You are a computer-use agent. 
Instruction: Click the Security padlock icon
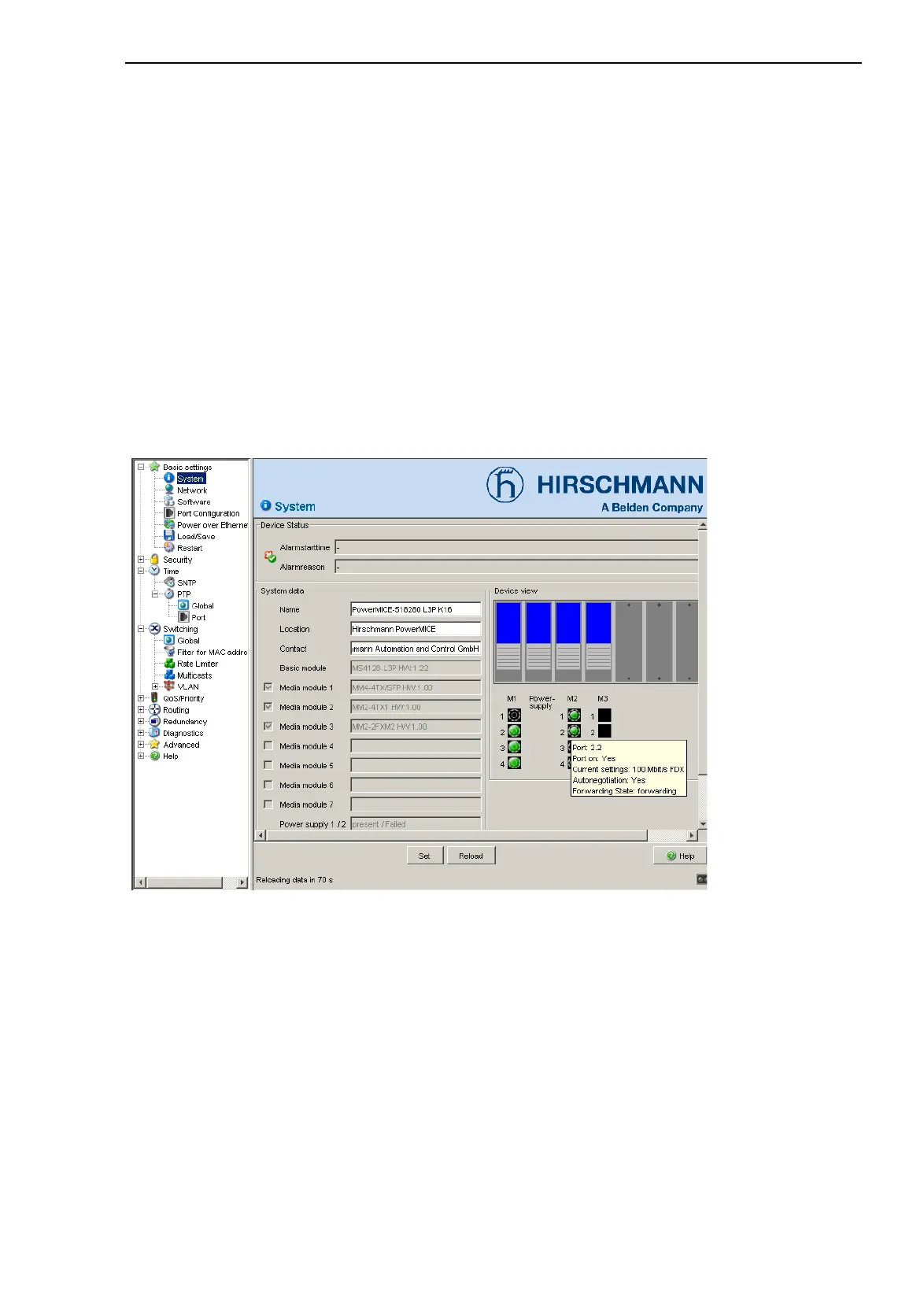tap(154, 560)
